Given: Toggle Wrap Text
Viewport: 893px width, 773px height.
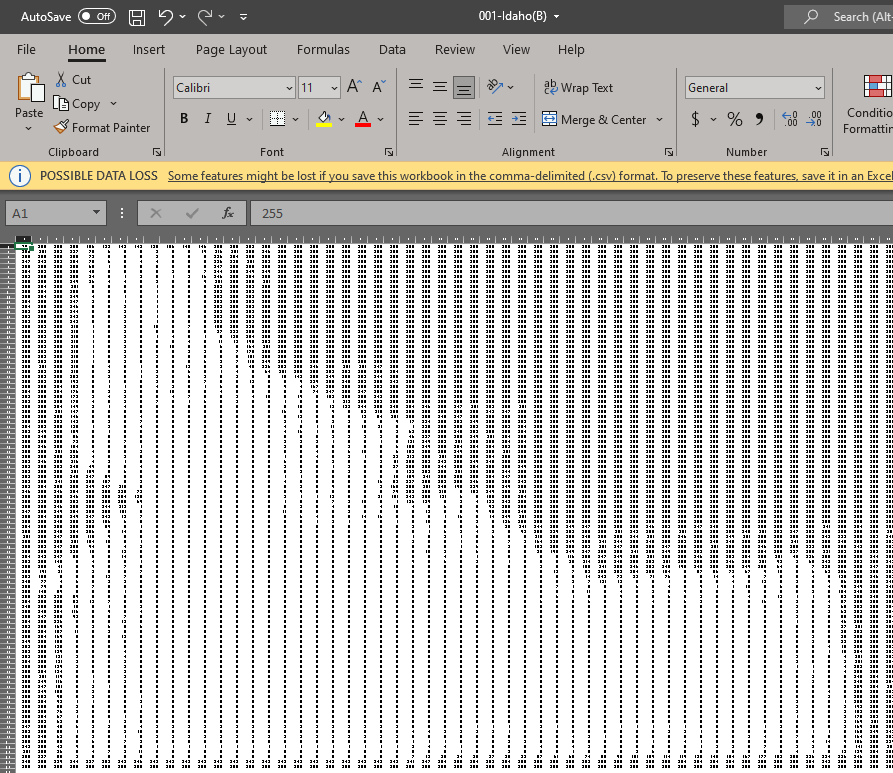Looking at the screenshot, I should click(578, 87).
